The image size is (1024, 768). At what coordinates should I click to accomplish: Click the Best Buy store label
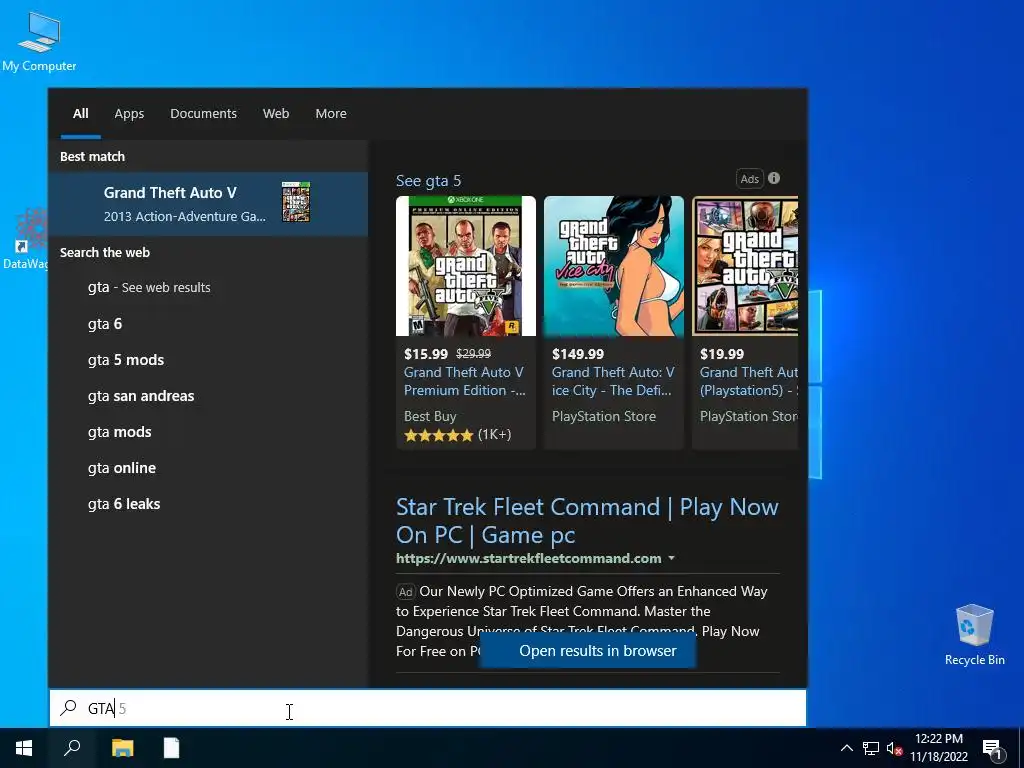tap(430, 416)
